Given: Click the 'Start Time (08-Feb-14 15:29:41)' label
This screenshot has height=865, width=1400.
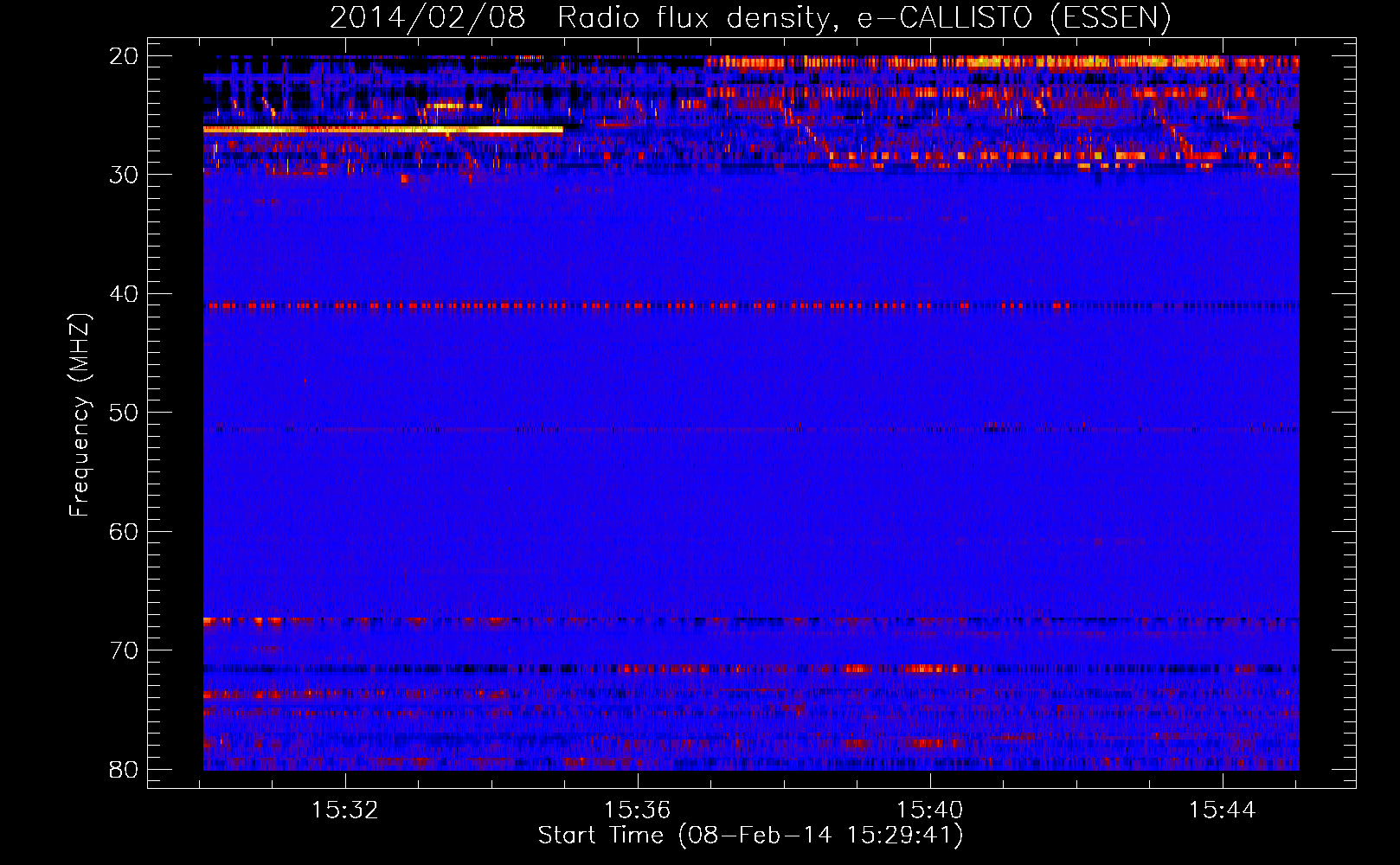Looking at the screenshot, I should click(x=750, y=836).
